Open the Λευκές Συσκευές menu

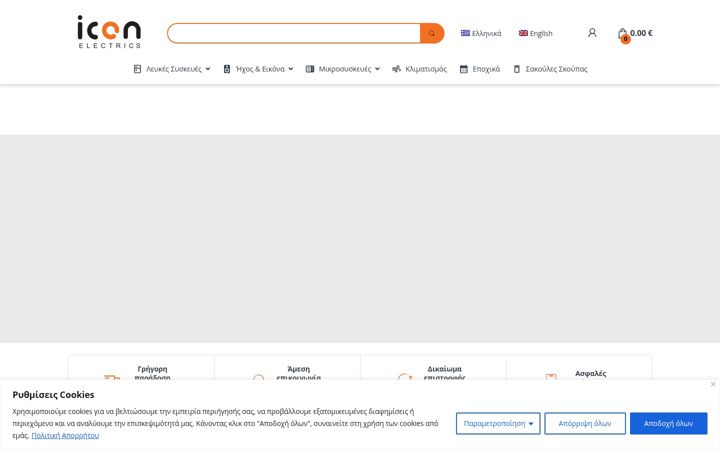[x=174, y=69]
